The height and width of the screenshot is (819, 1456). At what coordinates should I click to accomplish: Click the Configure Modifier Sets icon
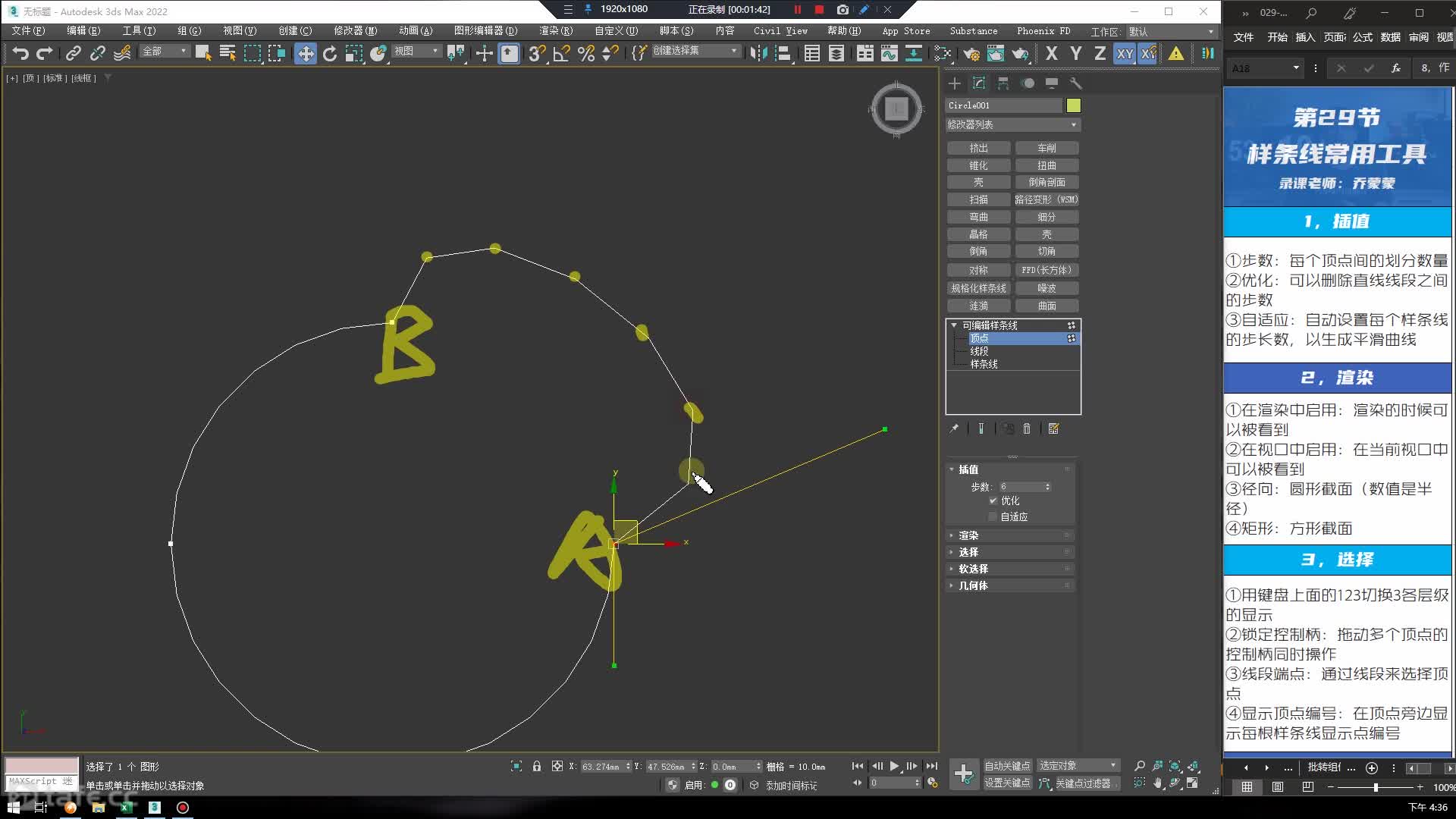tap(1053, 428)
